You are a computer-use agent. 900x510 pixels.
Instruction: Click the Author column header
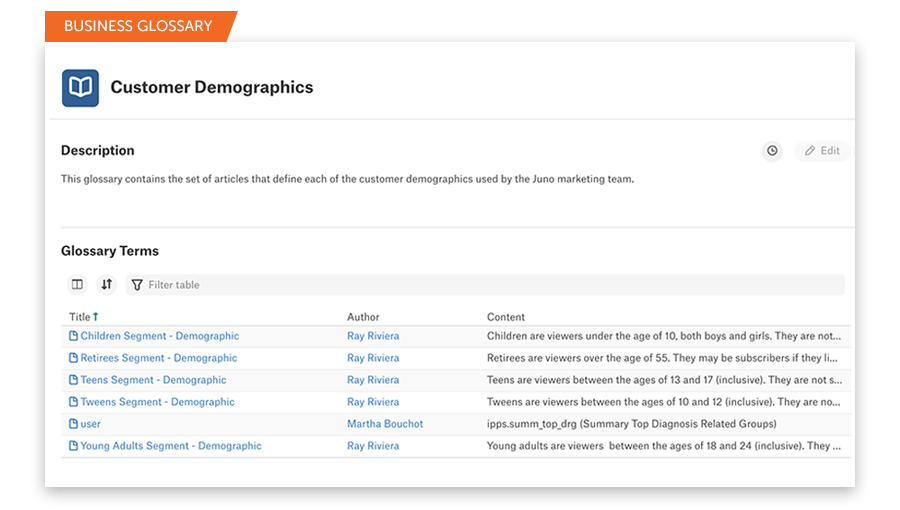363,317
